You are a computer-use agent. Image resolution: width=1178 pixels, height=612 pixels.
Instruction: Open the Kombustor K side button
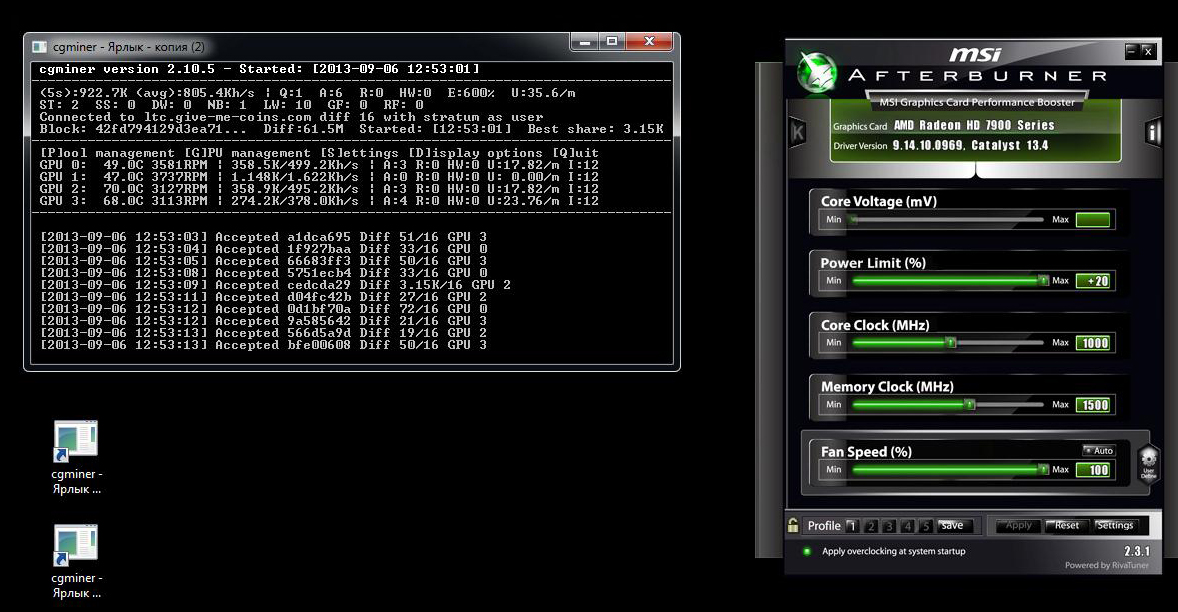798,133
